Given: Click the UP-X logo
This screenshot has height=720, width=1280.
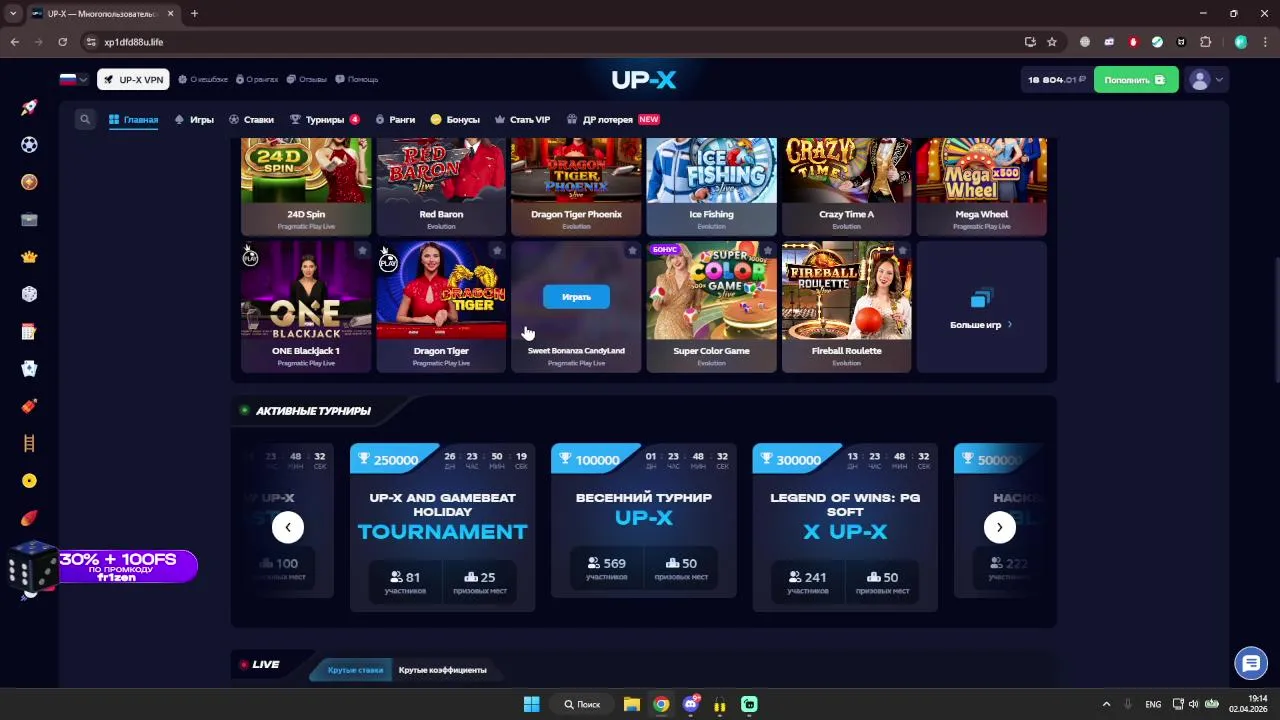Looking at the screenshot, I should point(644,79).
